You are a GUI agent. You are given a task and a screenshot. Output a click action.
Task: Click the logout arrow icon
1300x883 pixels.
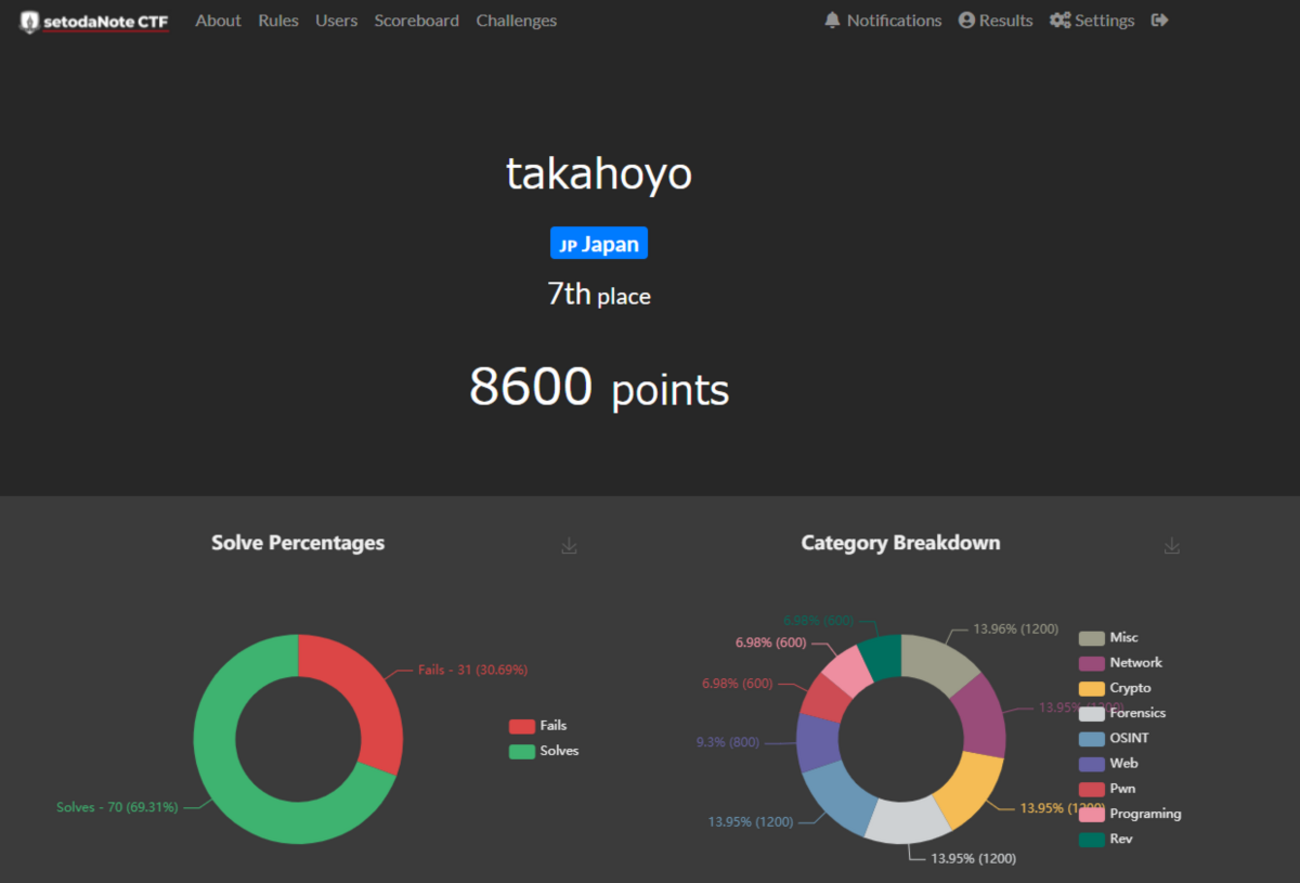[x=1160, y=20]
